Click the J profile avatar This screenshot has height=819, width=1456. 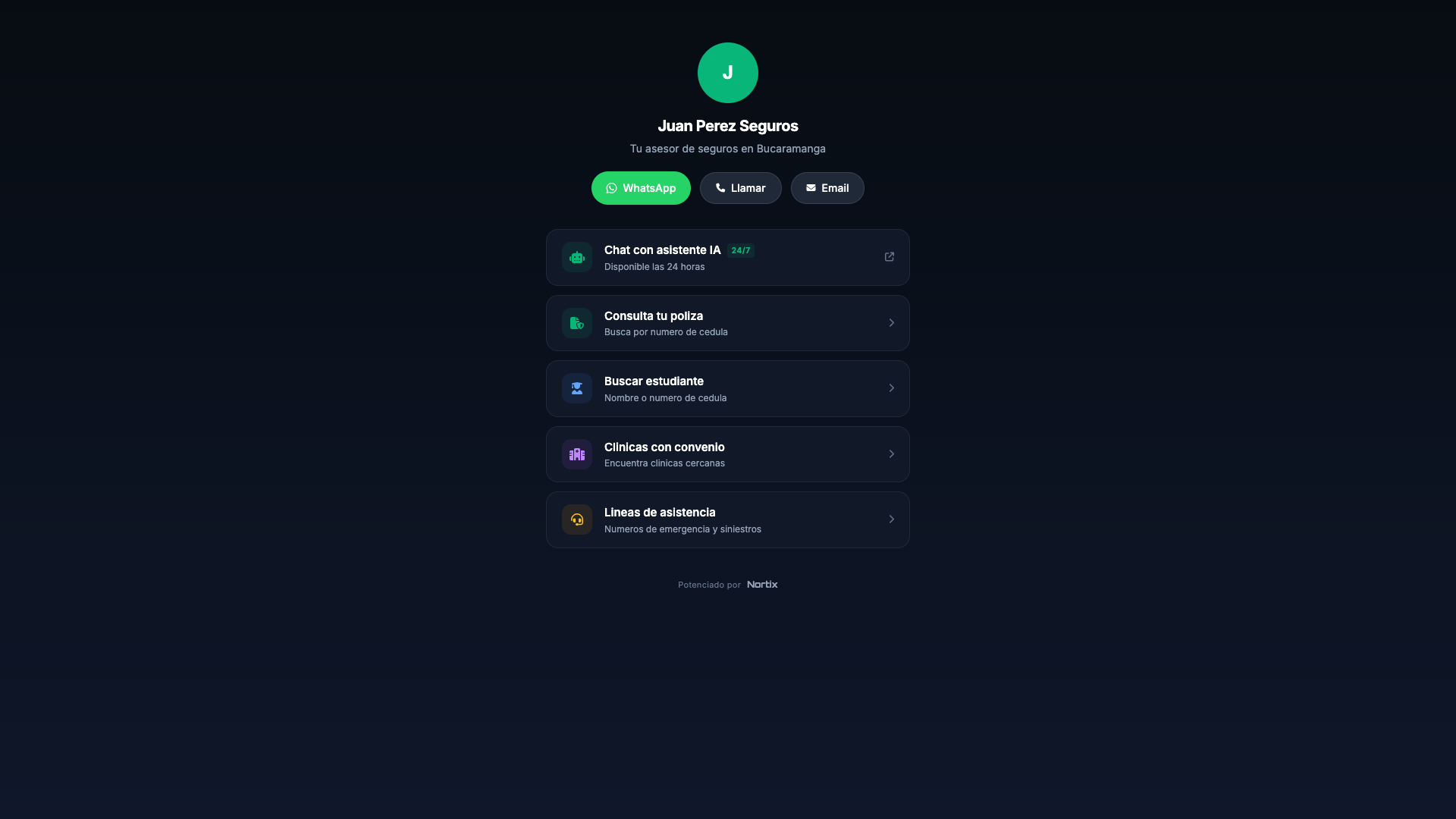pyautogui.click(x=727, y=72)
